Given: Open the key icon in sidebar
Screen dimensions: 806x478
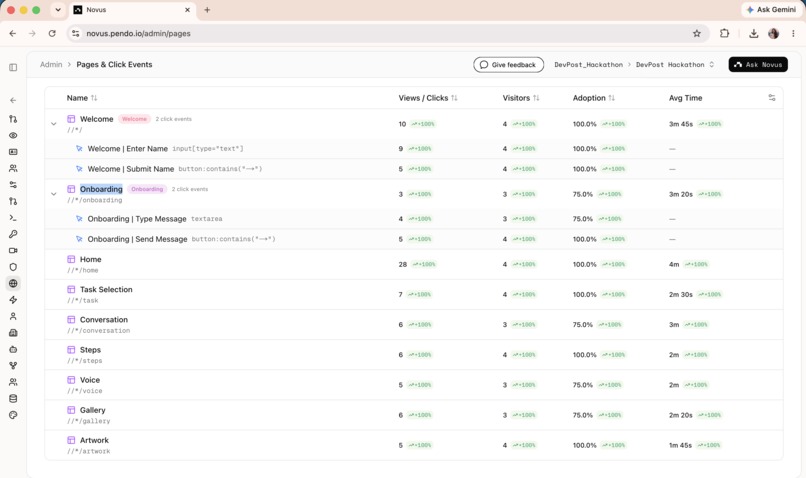Looking at the screenshot, I should 13,234.
